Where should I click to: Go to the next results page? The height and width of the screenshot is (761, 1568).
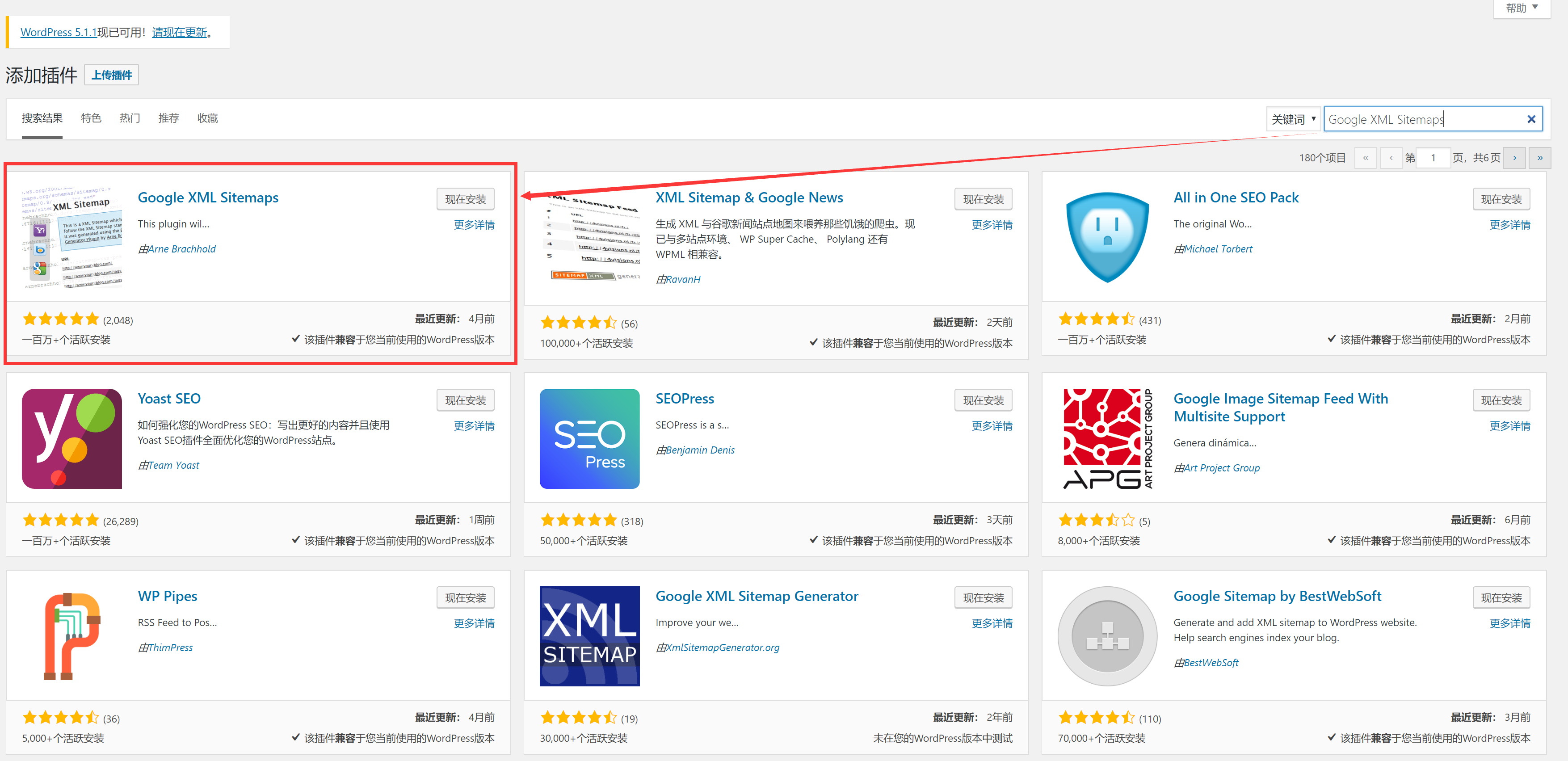[x=1514, y=158]
